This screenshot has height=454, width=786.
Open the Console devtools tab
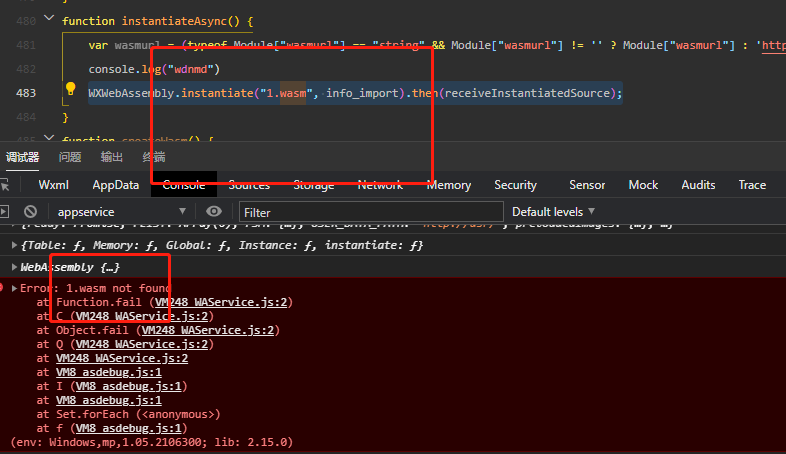pyautogui.click(x=184, y=185)
